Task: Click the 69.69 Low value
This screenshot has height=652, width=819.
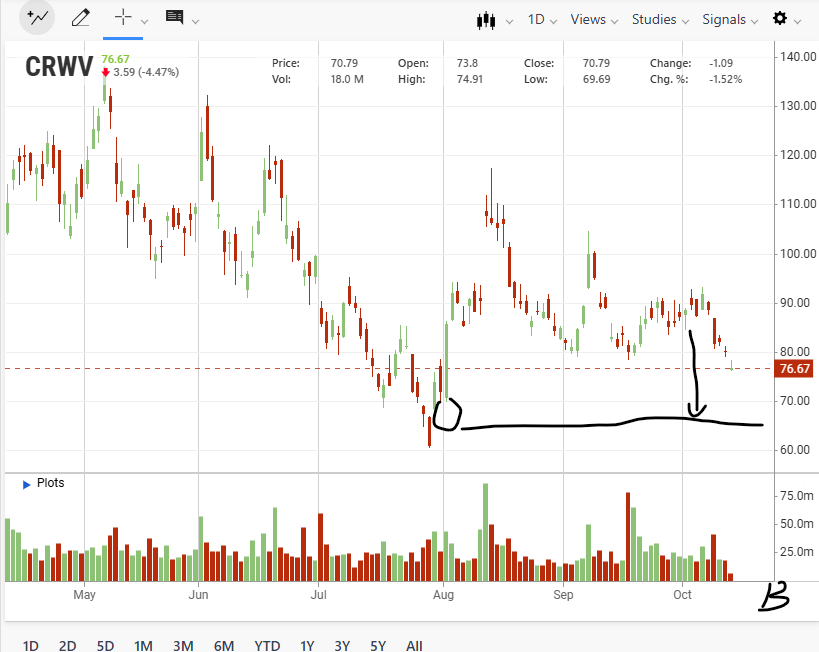Action: click(x=596, y=79)
